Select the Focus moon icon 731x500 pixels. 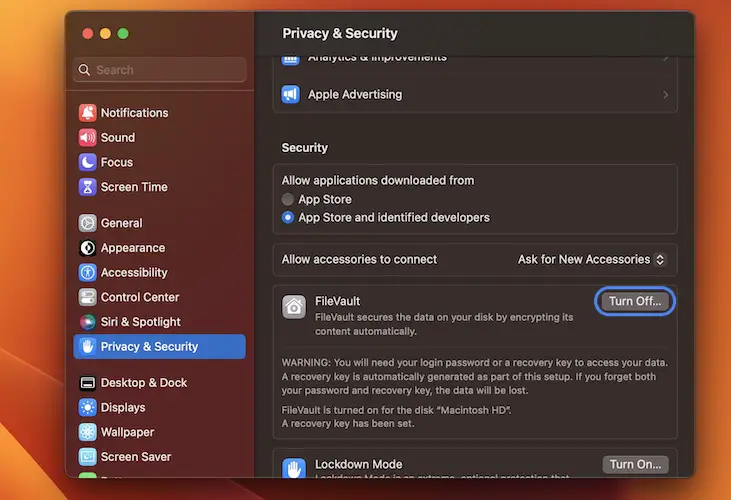click(88, 162)
